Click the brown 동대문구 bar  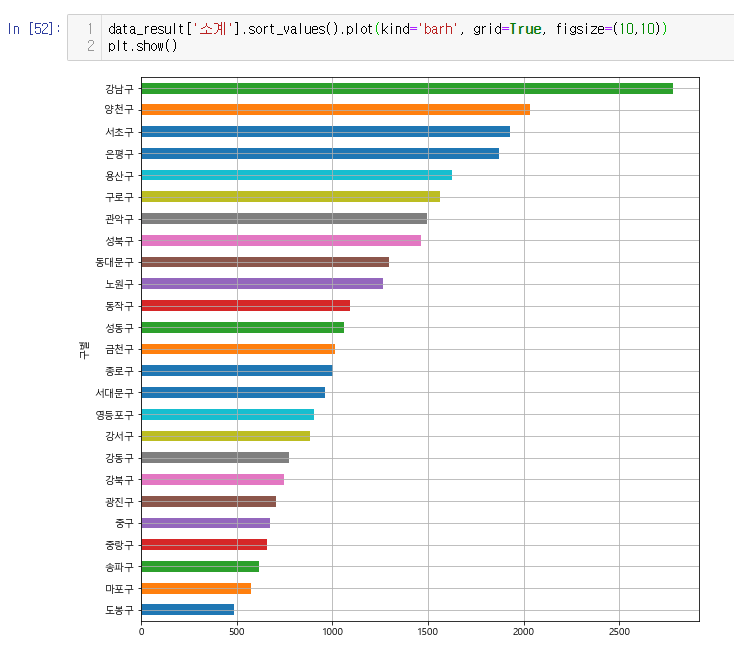264,262
